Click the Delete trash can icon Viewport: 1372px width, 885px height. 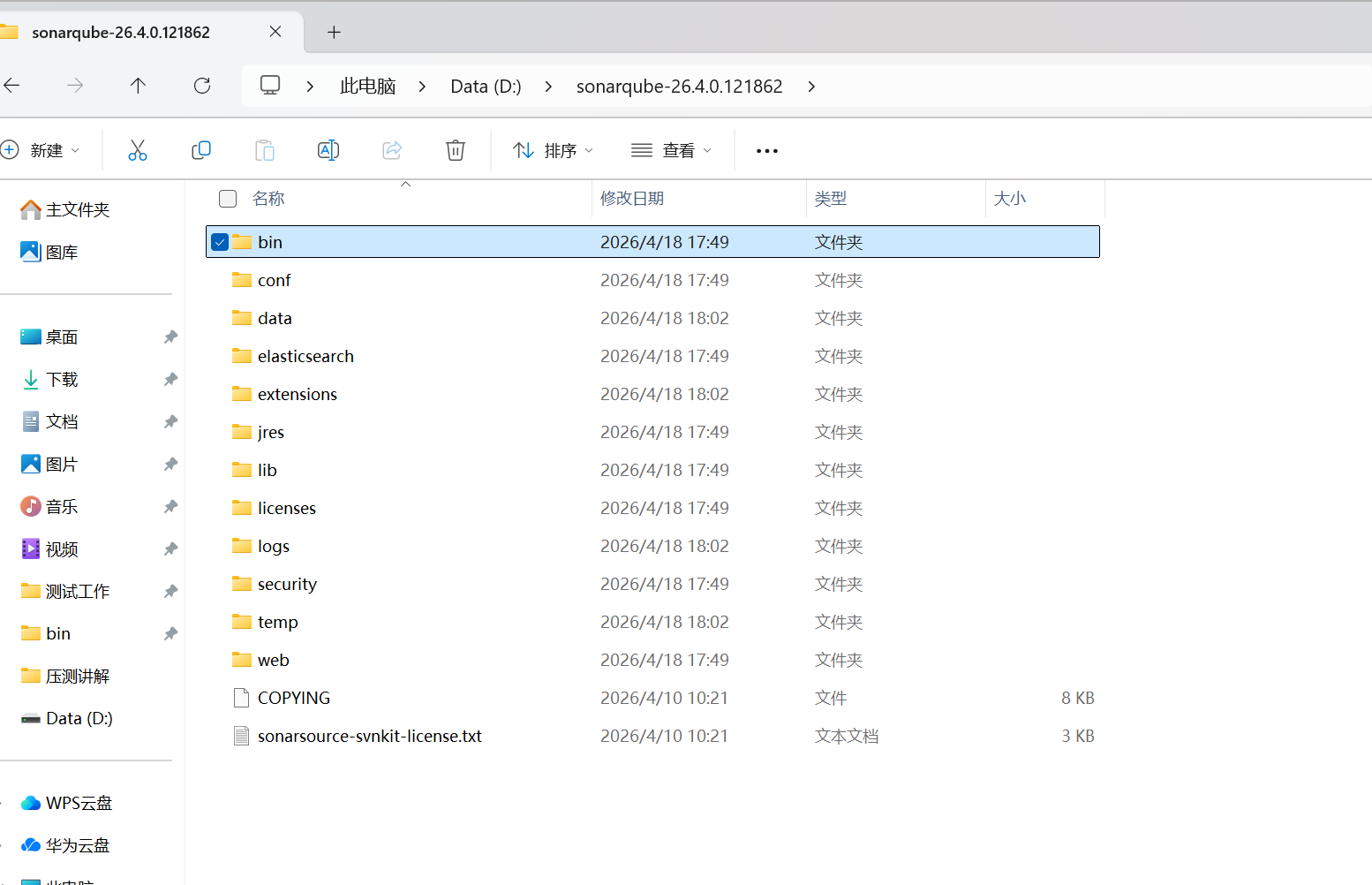(456, 150)
